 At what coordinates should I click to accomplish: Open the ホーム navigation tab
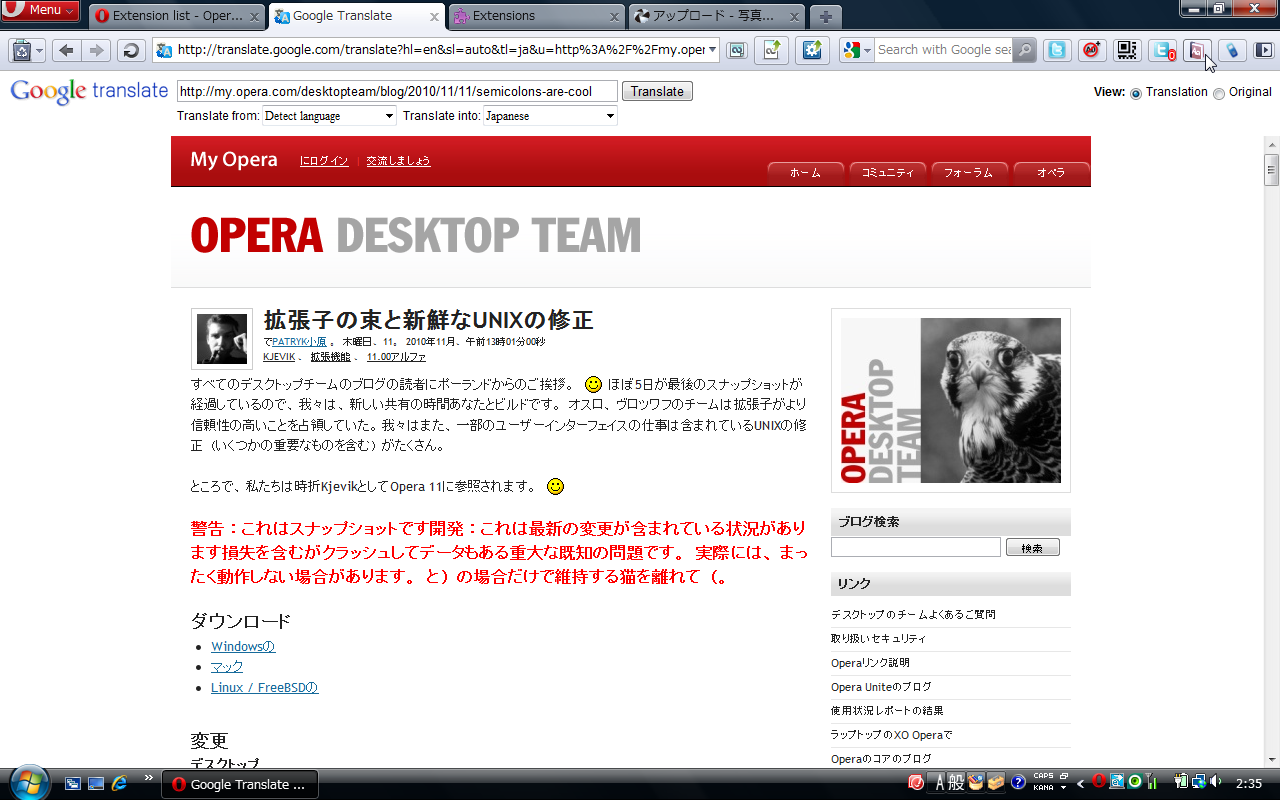tap(806, 173)
